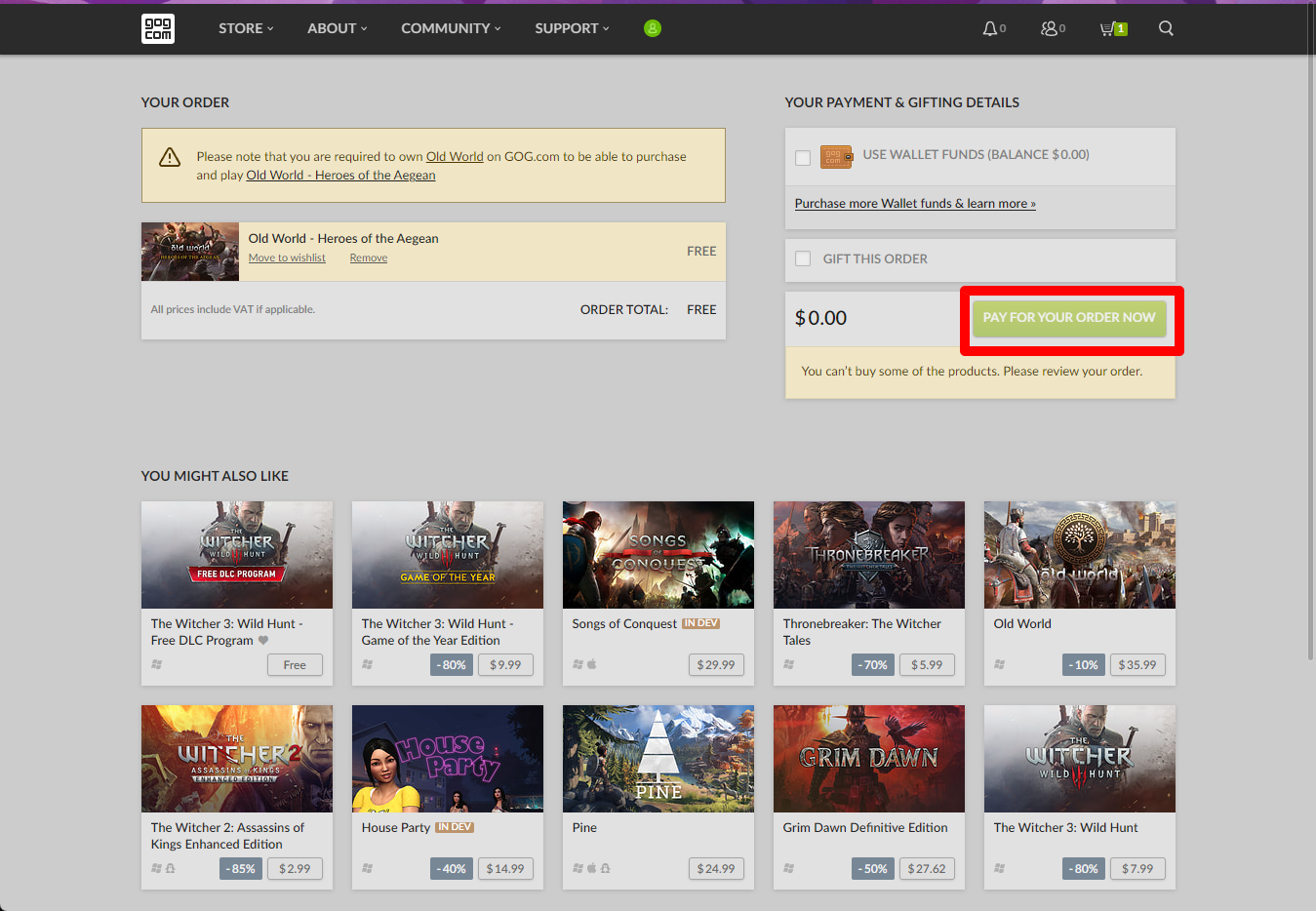Viewport: 1316px width, 911px height.
Task: Expand the COMMUNITY dropdown menu
Action: (x=451, y=28)
